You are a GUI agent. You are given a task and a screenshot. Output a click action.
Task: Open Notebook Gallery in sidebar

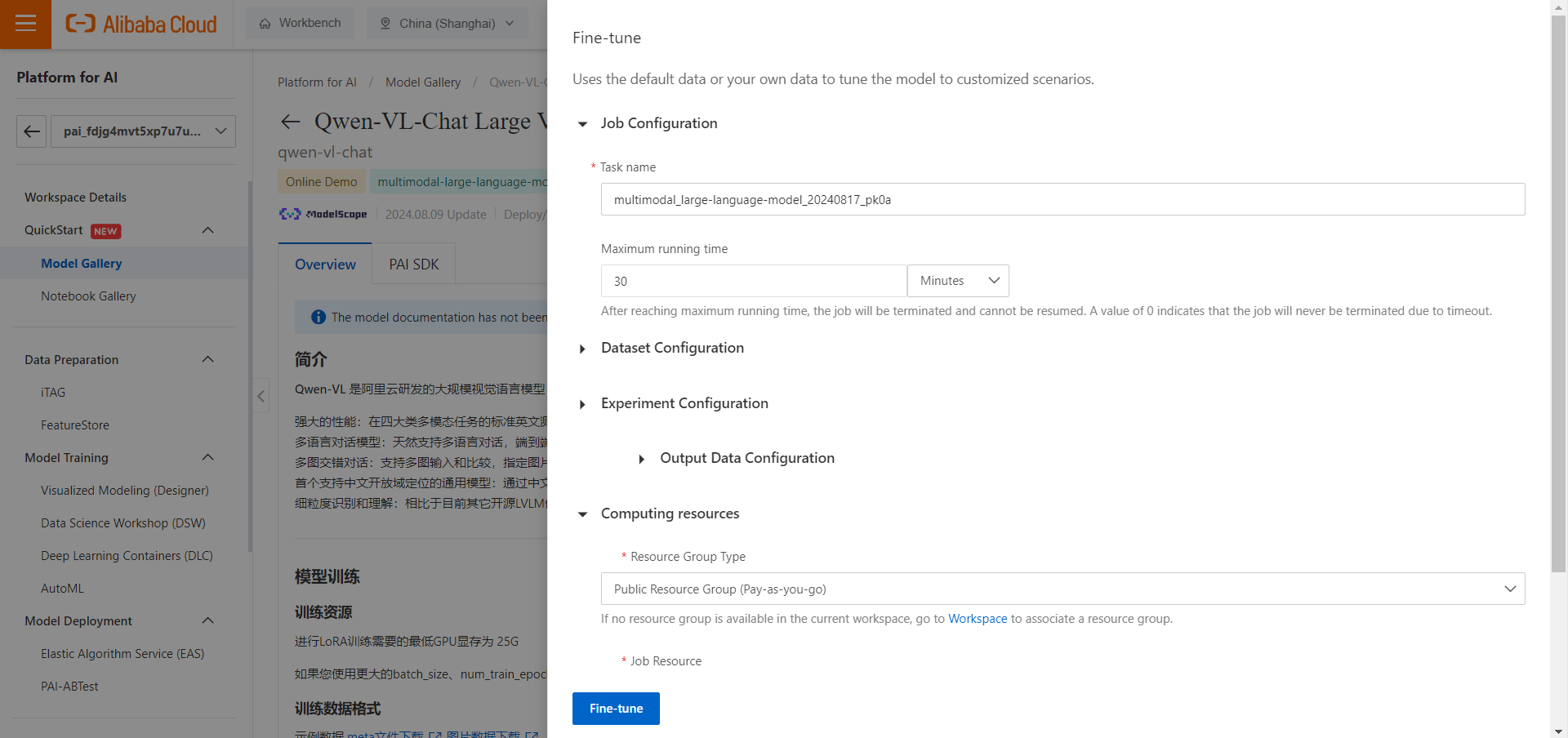(x=88, y=296)
